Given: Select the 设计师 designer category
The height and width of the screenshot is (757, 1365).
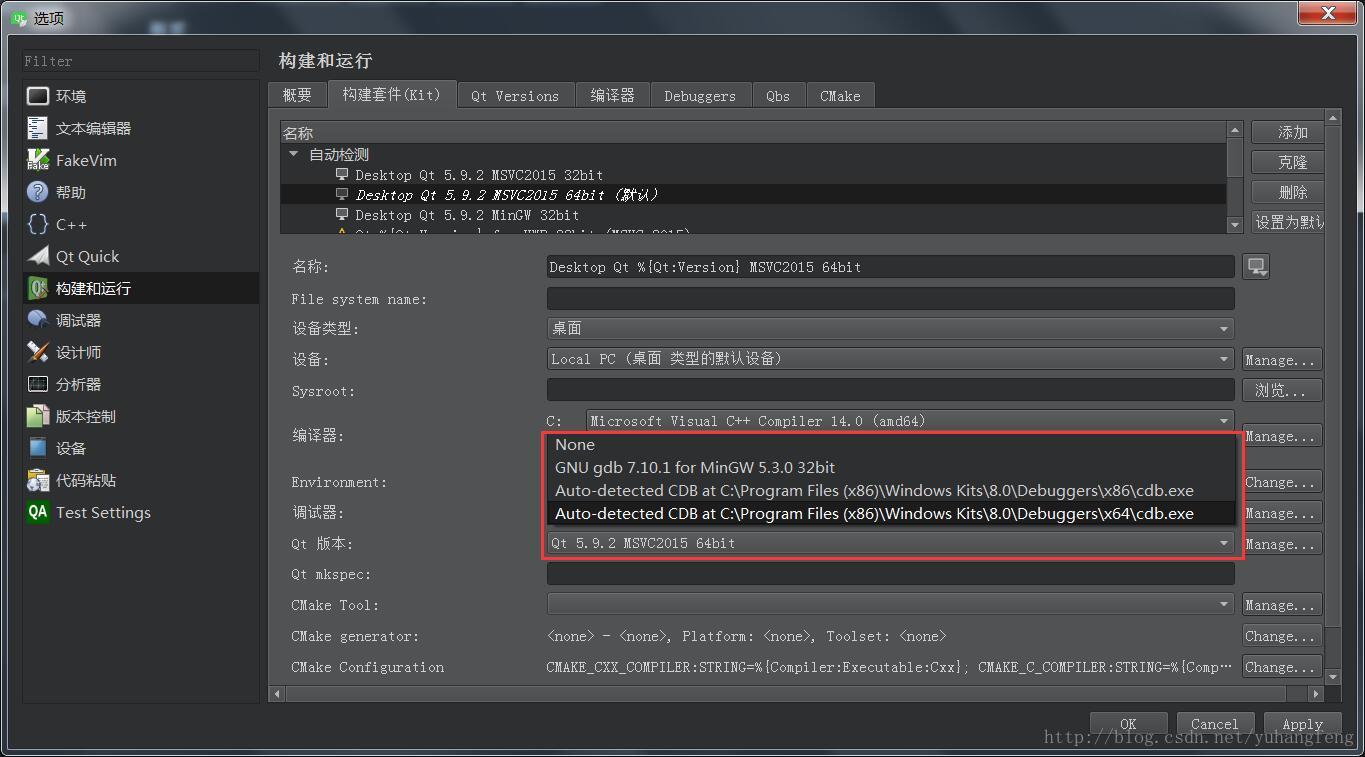Looking at the screenshot, I should click(140, 352).
